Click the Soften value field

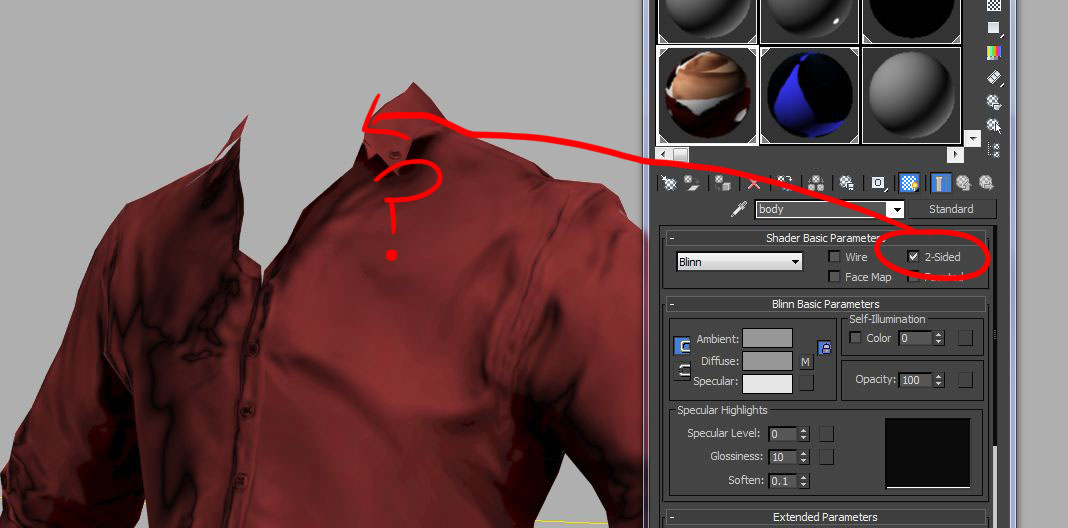[x=783, y=481]
